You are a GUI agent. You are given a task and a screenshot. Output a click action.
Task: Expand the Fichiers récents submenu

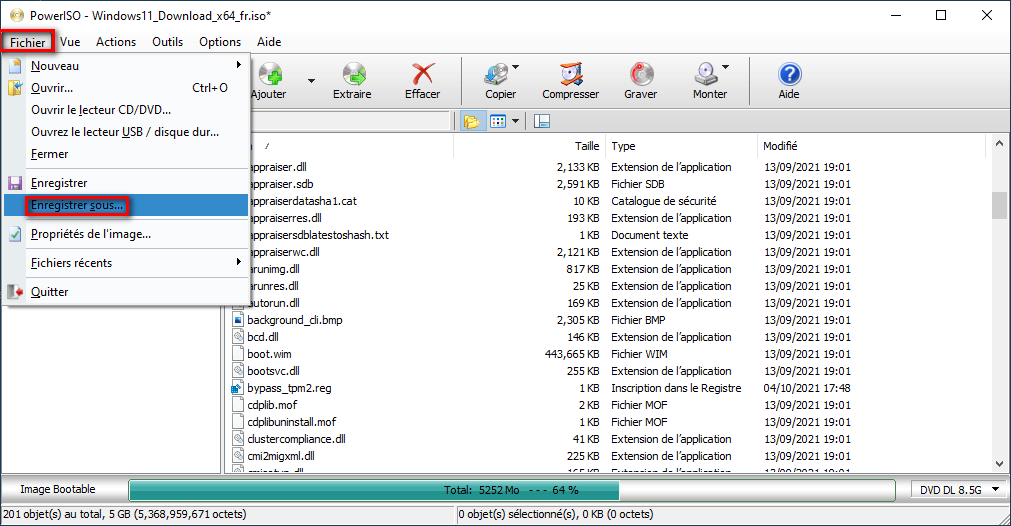238,263
